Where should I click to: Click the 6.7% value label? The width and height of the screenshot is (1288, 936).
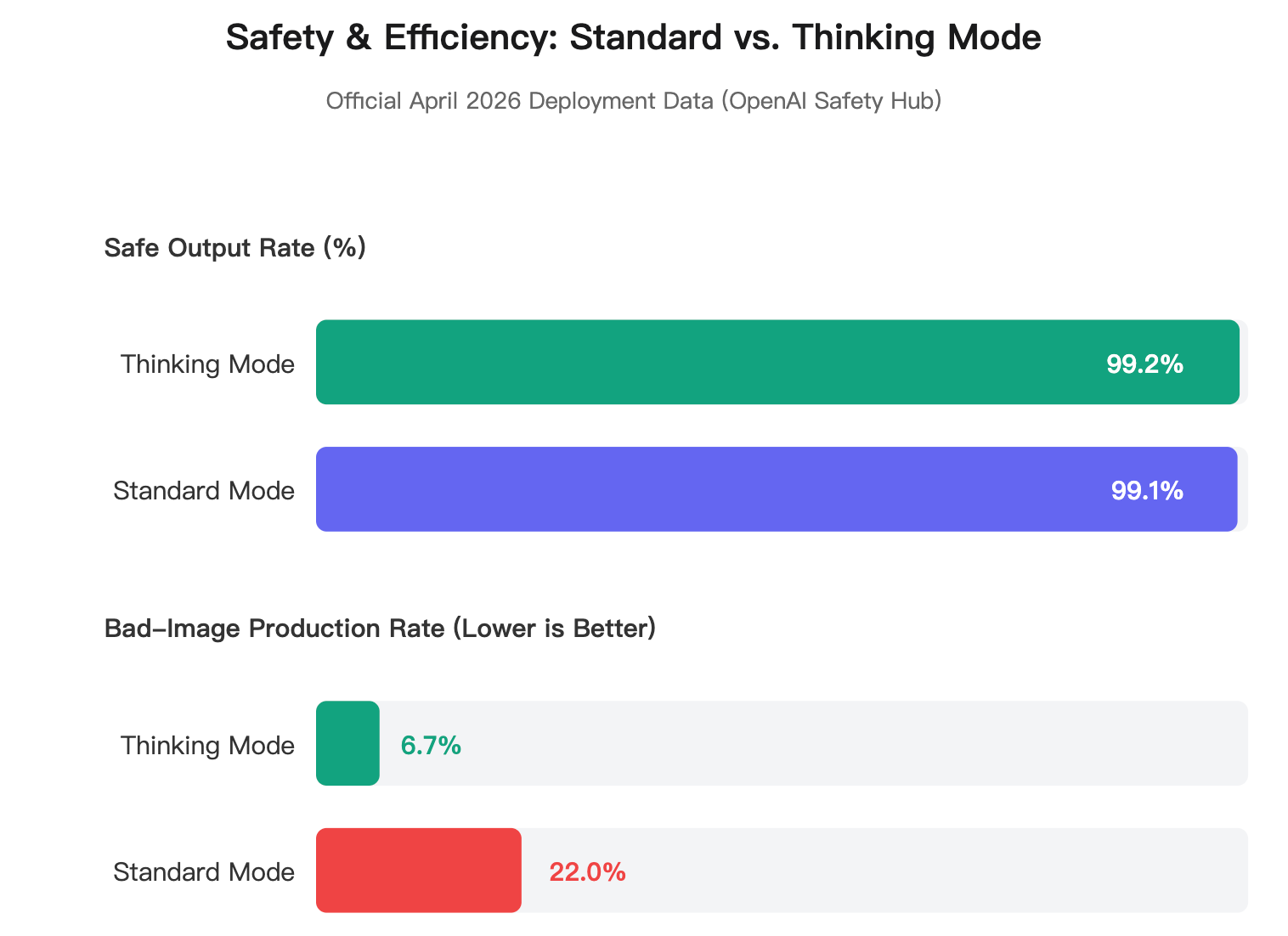coord(431,746)
